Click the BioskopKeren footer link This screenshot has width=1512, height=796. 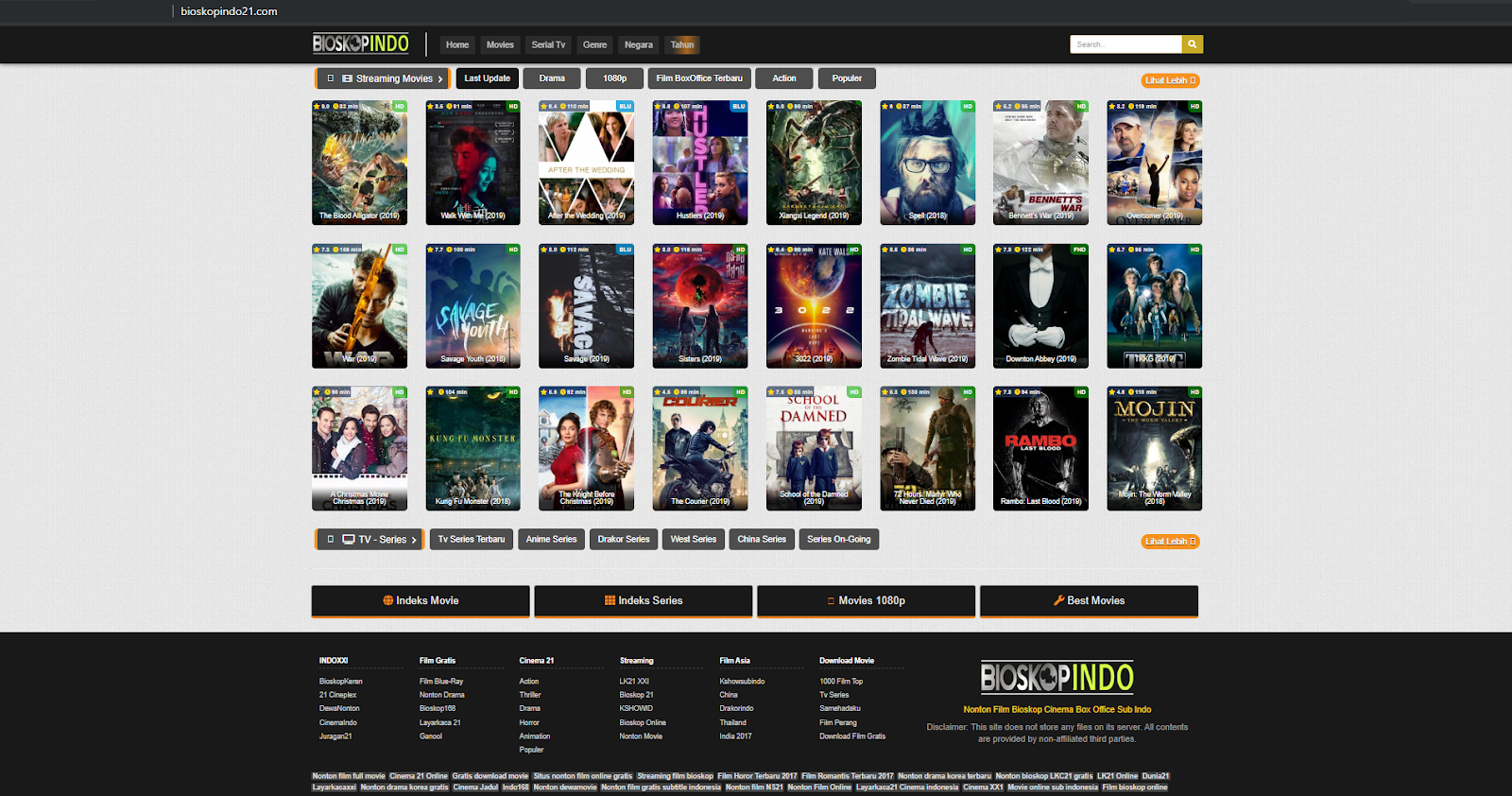(x=341, y=681)
